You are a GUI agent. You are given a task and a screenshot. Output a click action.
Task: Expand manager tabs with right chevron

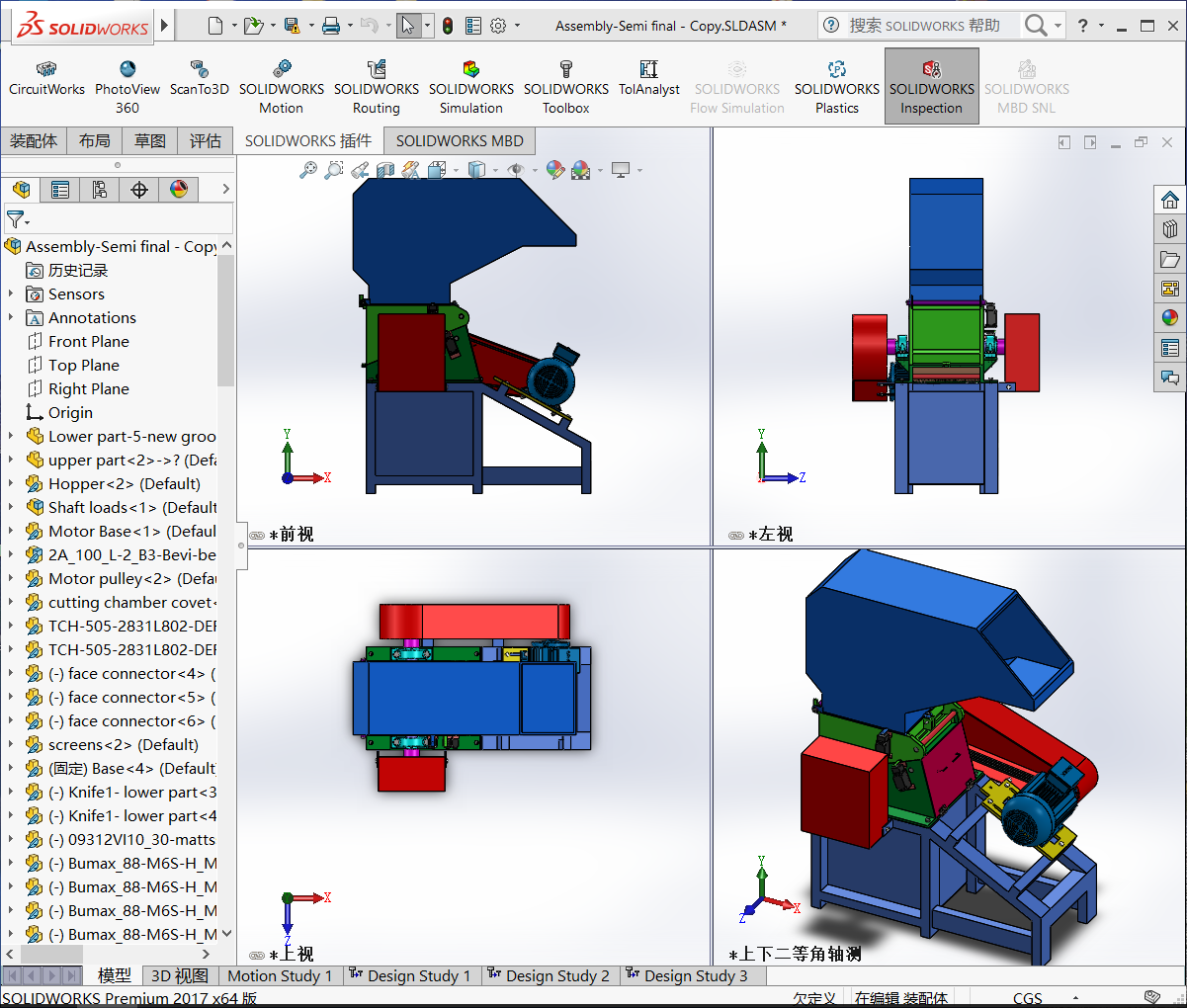tap(225, 189)
